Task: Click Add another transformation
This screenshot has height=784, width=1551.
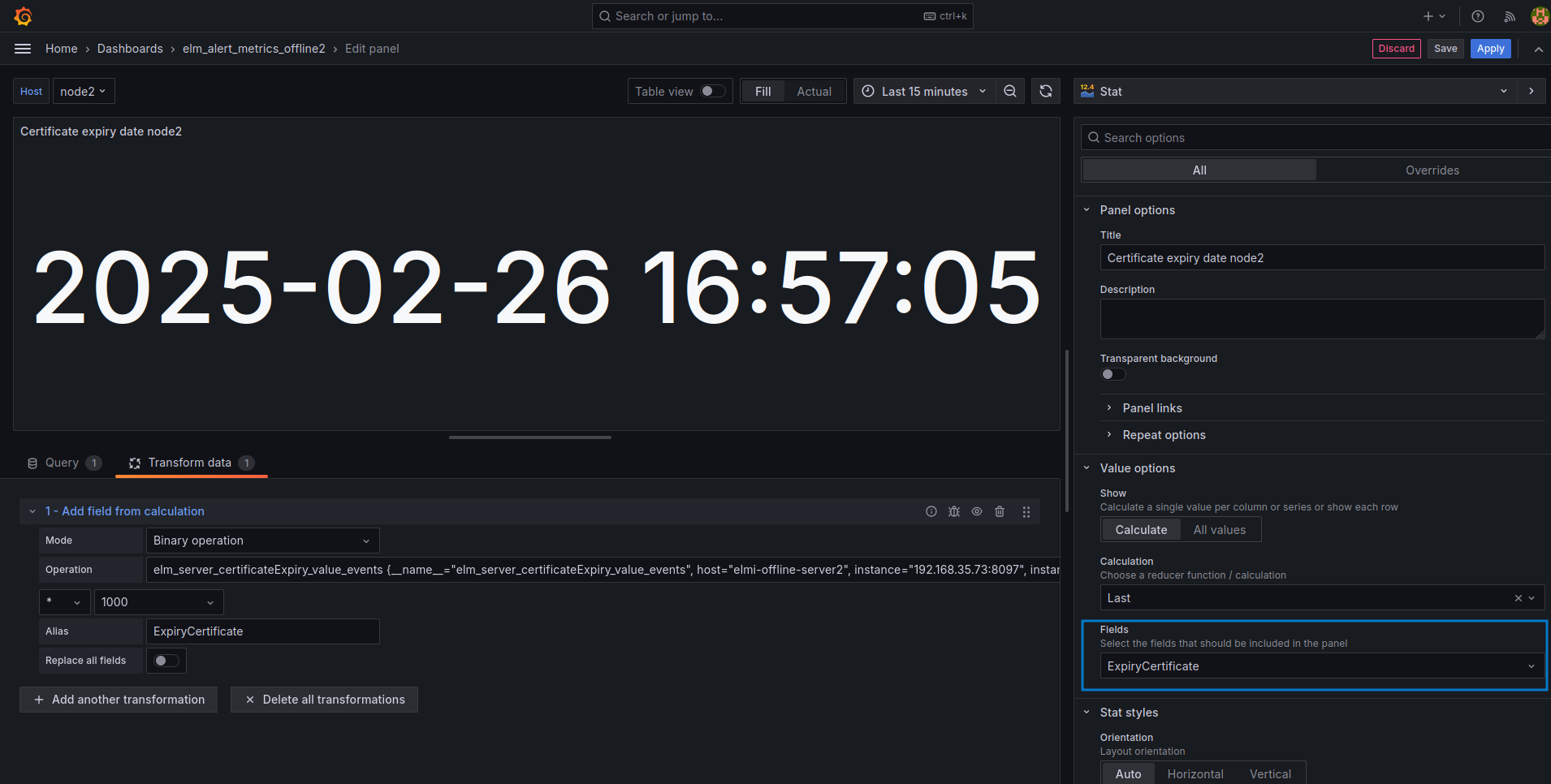Action: tap(119, 700)
